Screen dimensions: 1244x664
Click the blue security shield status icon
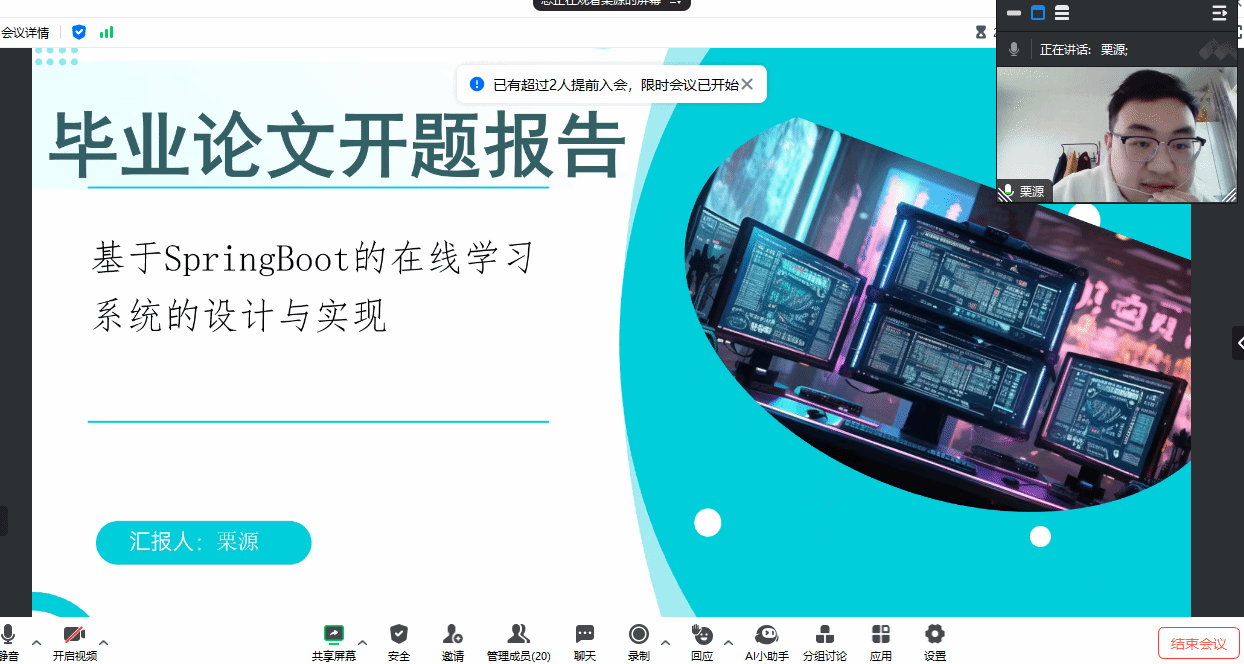coord(79,32)
